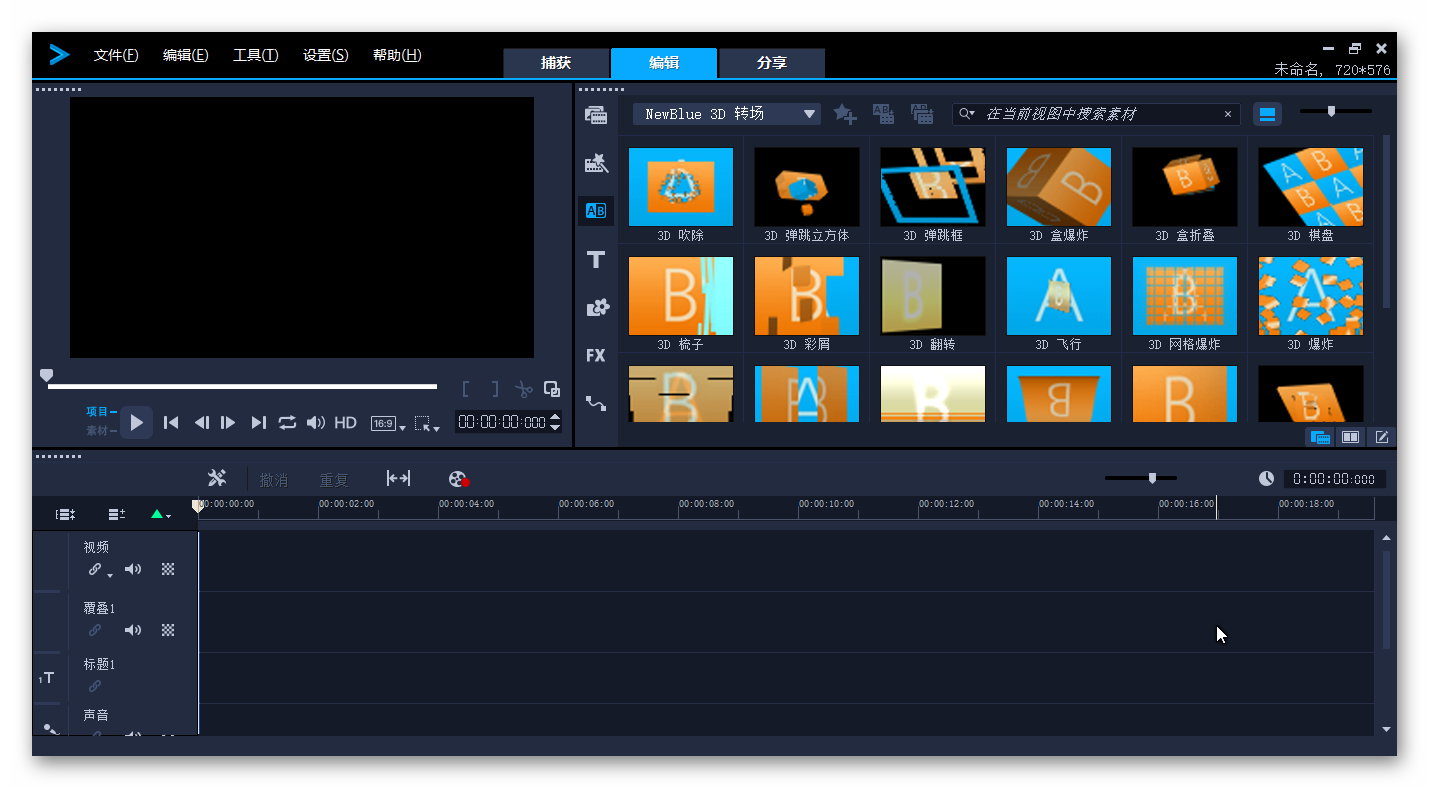Step to previous frame
Image resolution: width=1429 pixels, height=788 pixels.
(x=201, y=423)
